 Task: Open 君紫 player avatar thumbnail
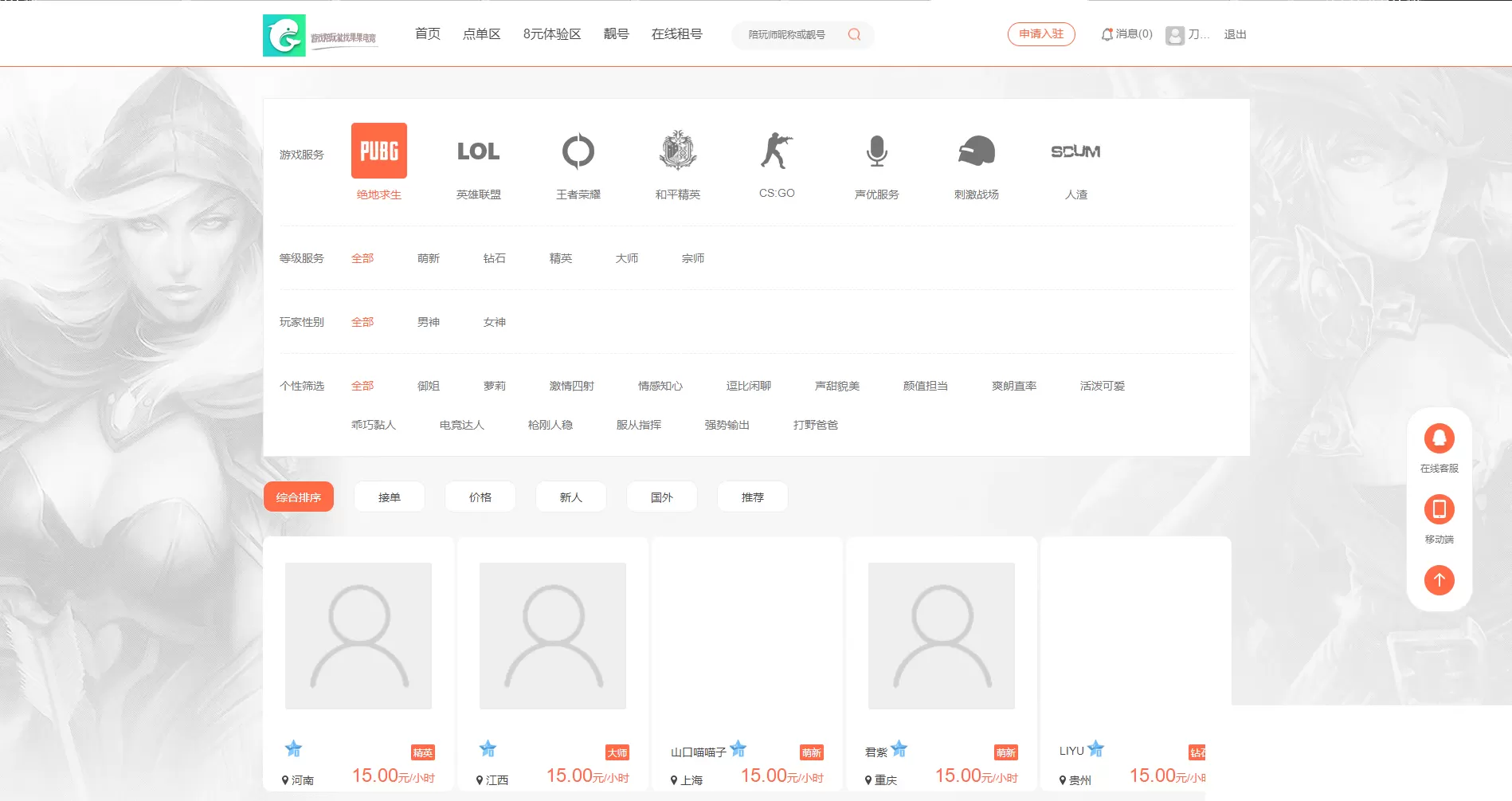(942, 636)
